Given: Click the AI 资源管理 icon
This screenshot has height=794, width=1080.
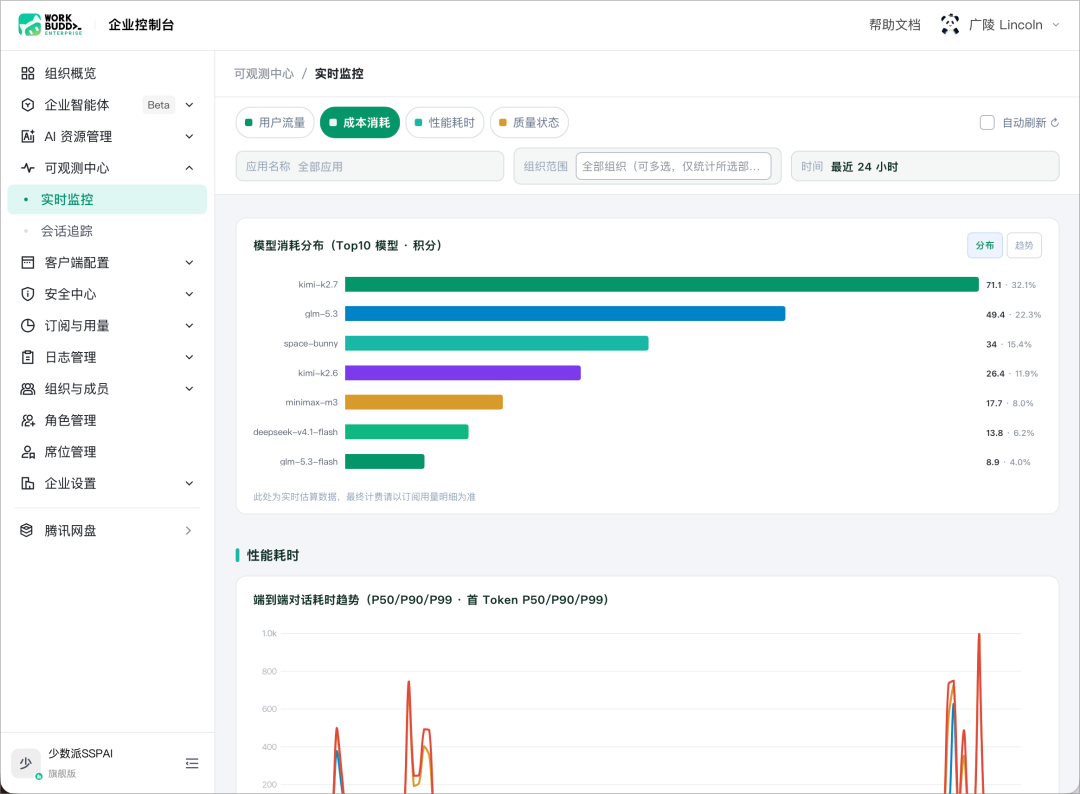Looking at the screenshot, I should coord(28,136).
